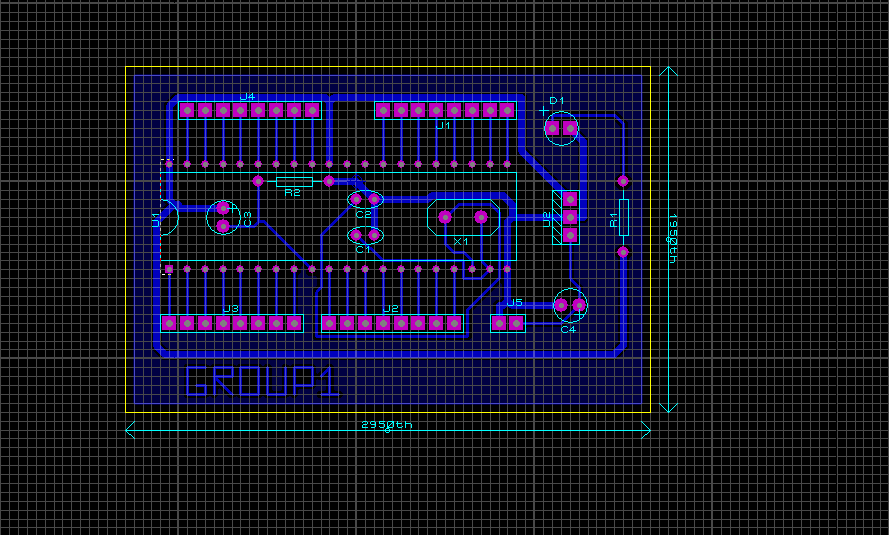Select the right pad of diode D1
Viewport: 889px width, 535px height.
[x=570, y=129]
